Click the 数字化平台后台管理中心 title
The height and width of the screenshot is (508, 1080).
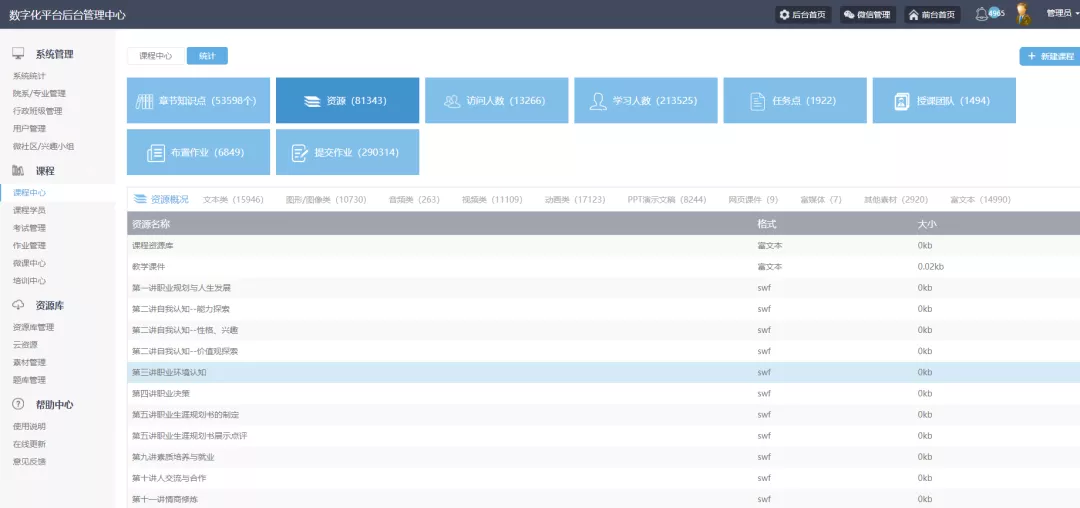click(68, 14)
